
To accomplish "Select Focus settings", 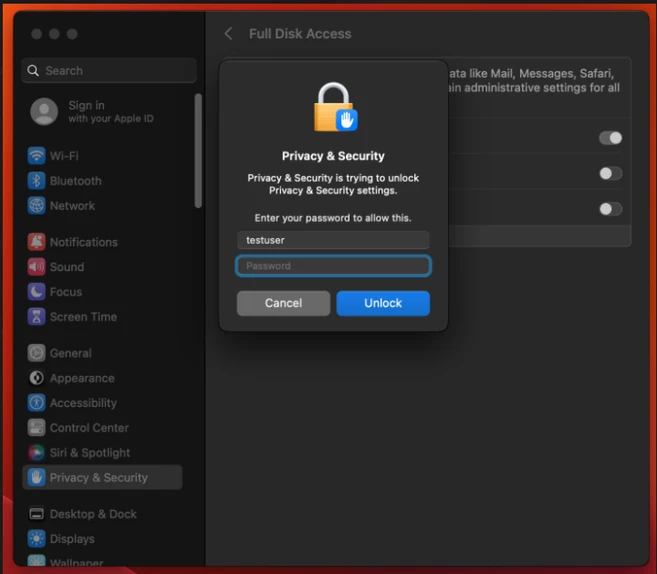I will point(66,292).
